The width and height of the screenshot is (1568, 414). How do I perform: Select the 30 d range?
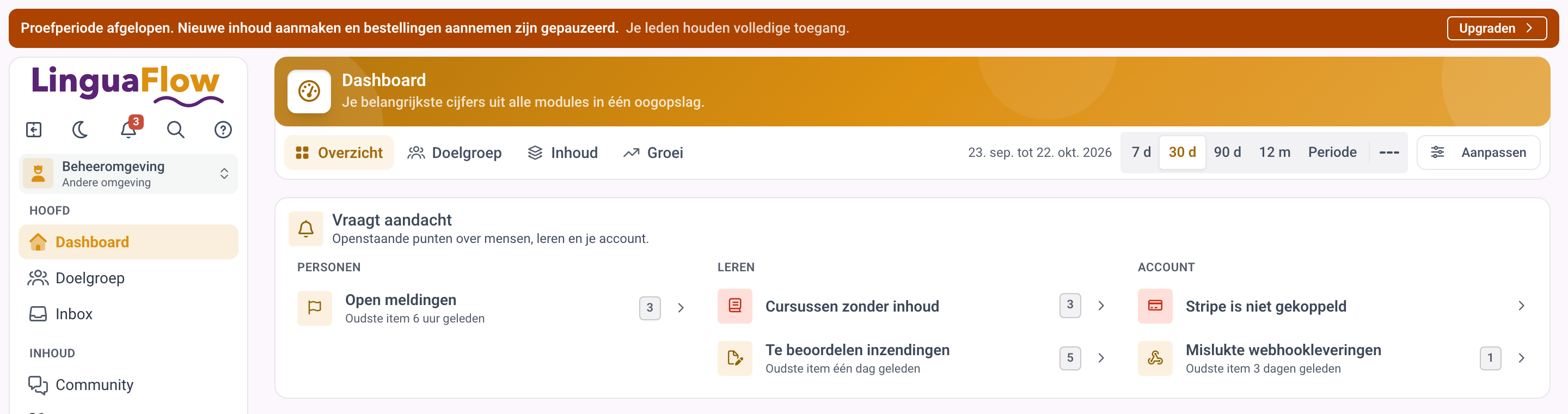tap(1182, 152)
